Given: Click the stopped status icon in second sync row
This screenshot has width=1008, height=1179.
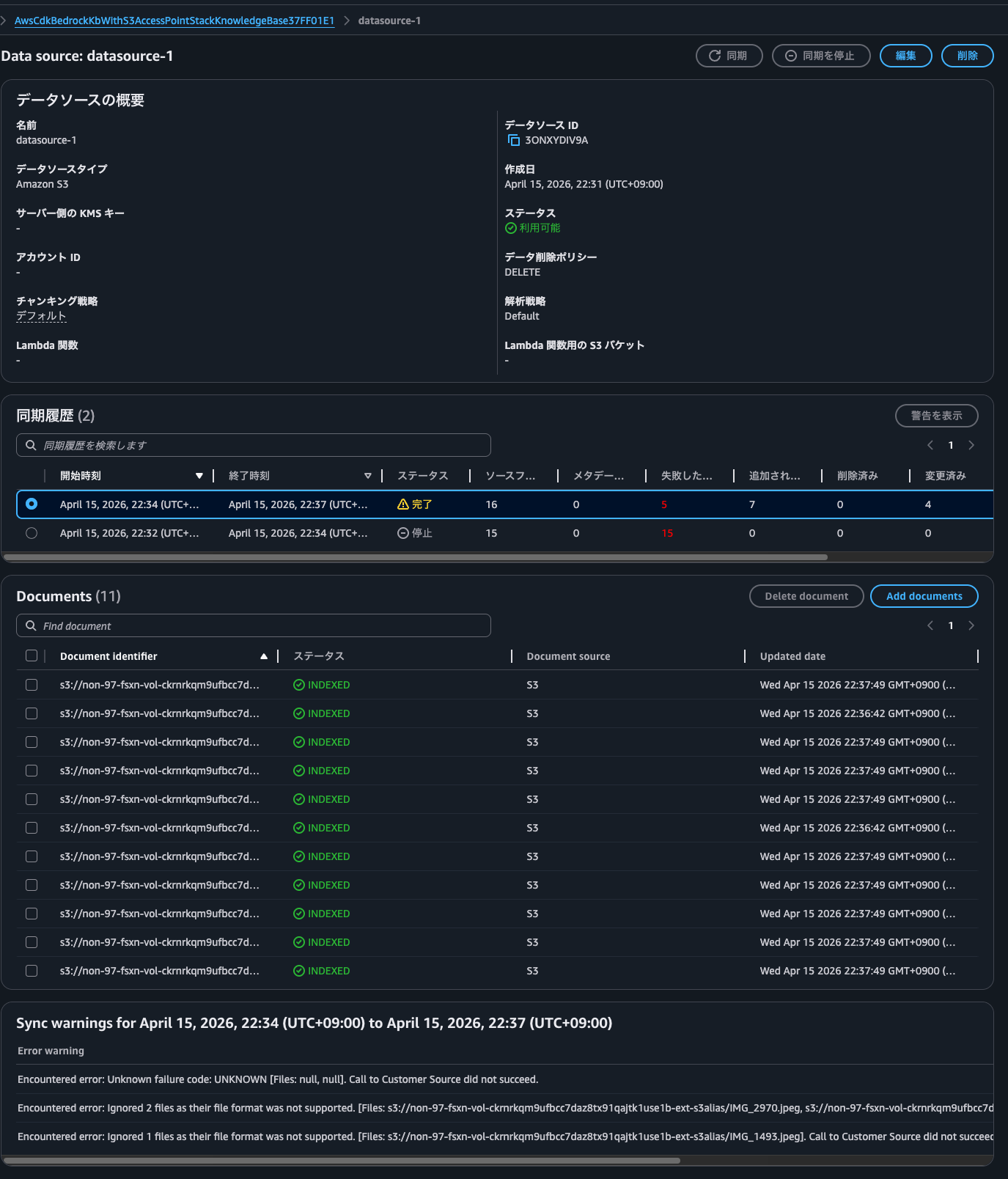Looking at the screenshot, I should coord(402,533).
